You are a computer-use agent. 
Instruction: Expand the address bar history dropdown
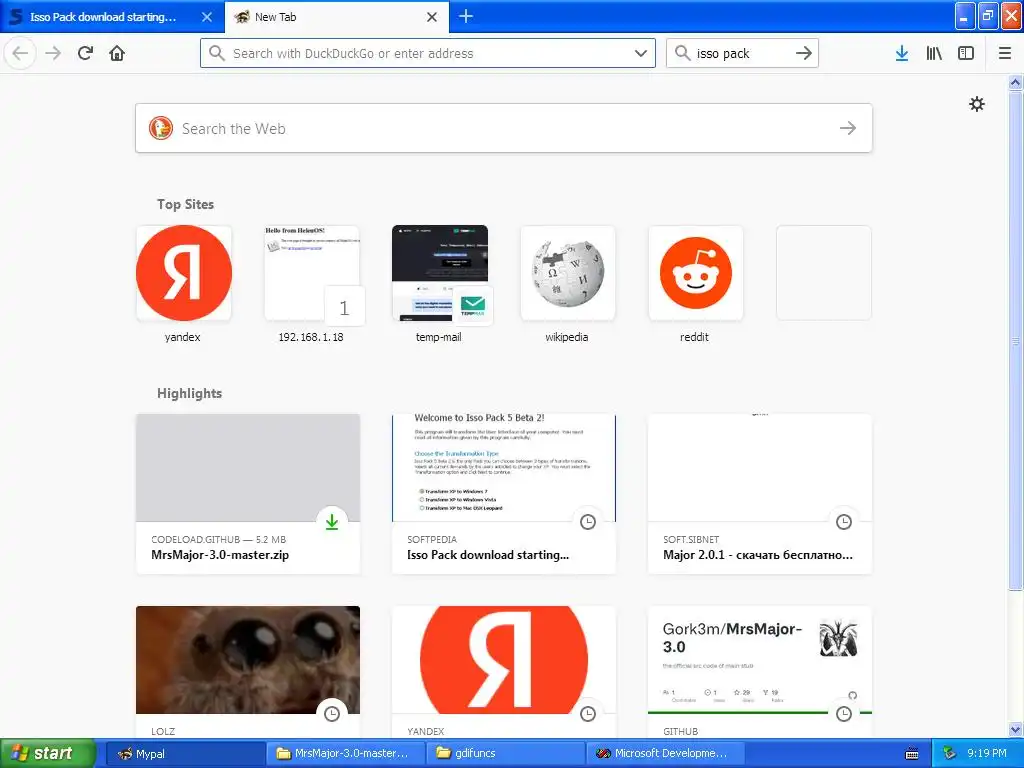click(641, 53)
